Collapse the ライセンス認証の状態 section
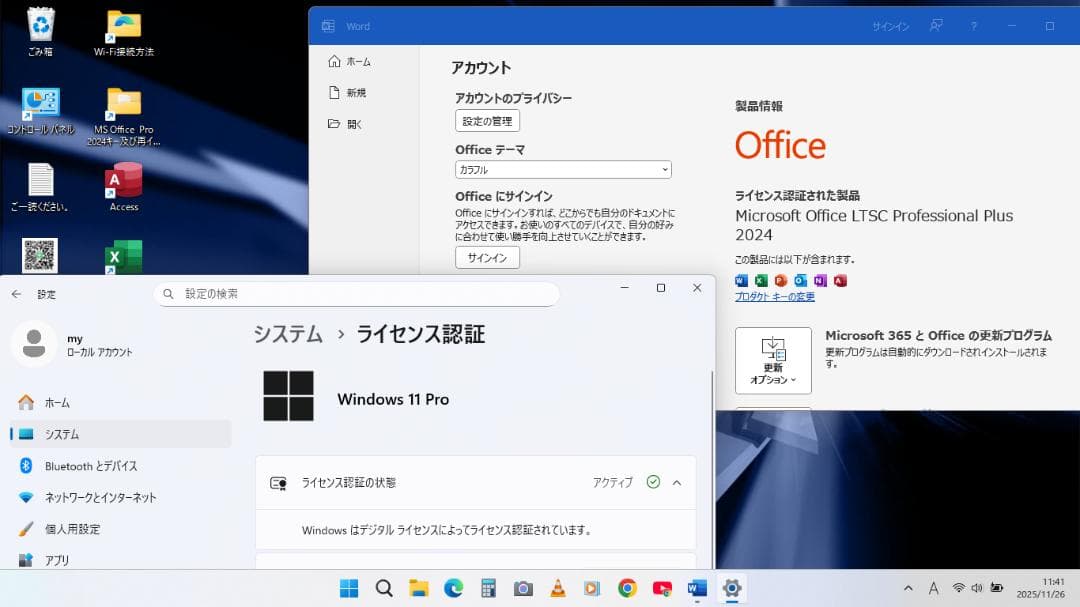Viewport: 1080px width, 607px height. click(677, 482)
